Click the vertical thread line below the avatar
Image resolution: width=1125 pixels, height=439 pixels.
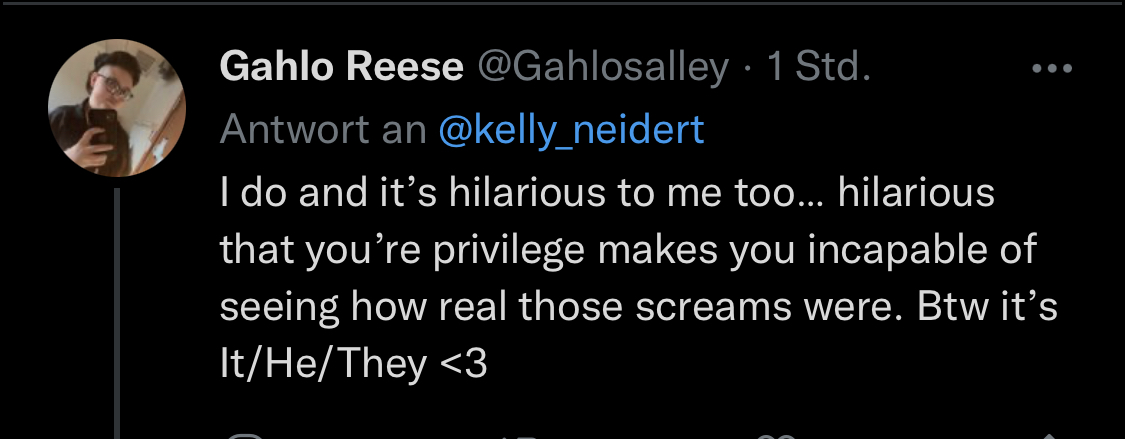[117, 313]
